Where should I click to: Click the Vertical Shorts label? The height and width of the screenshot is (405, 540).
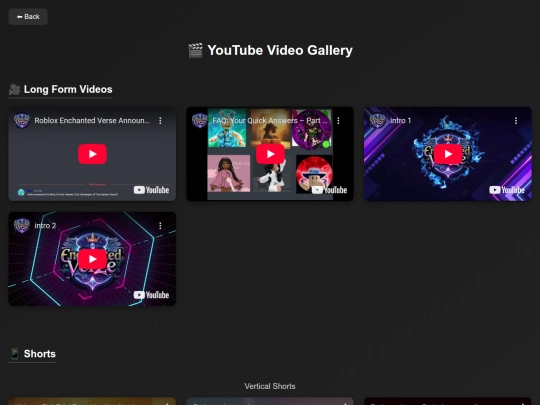pos(270,386)
